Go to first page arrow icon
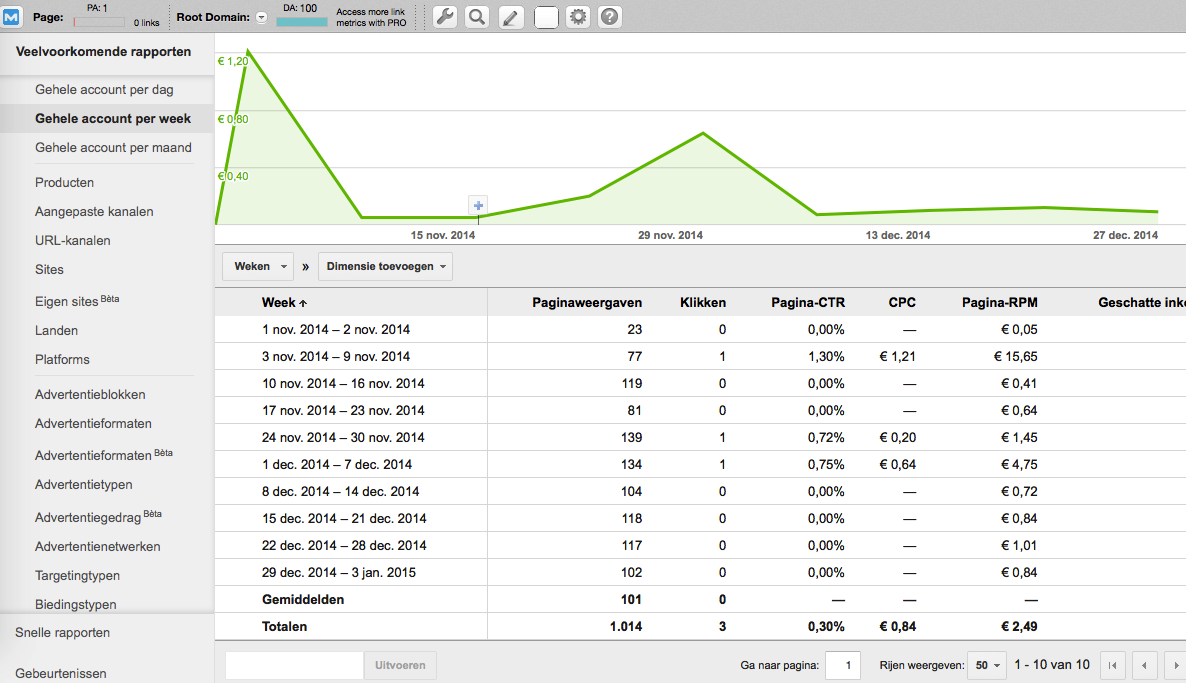Image resolution: width=1186 pixels, height=683 pixels. coord(1113,665)
